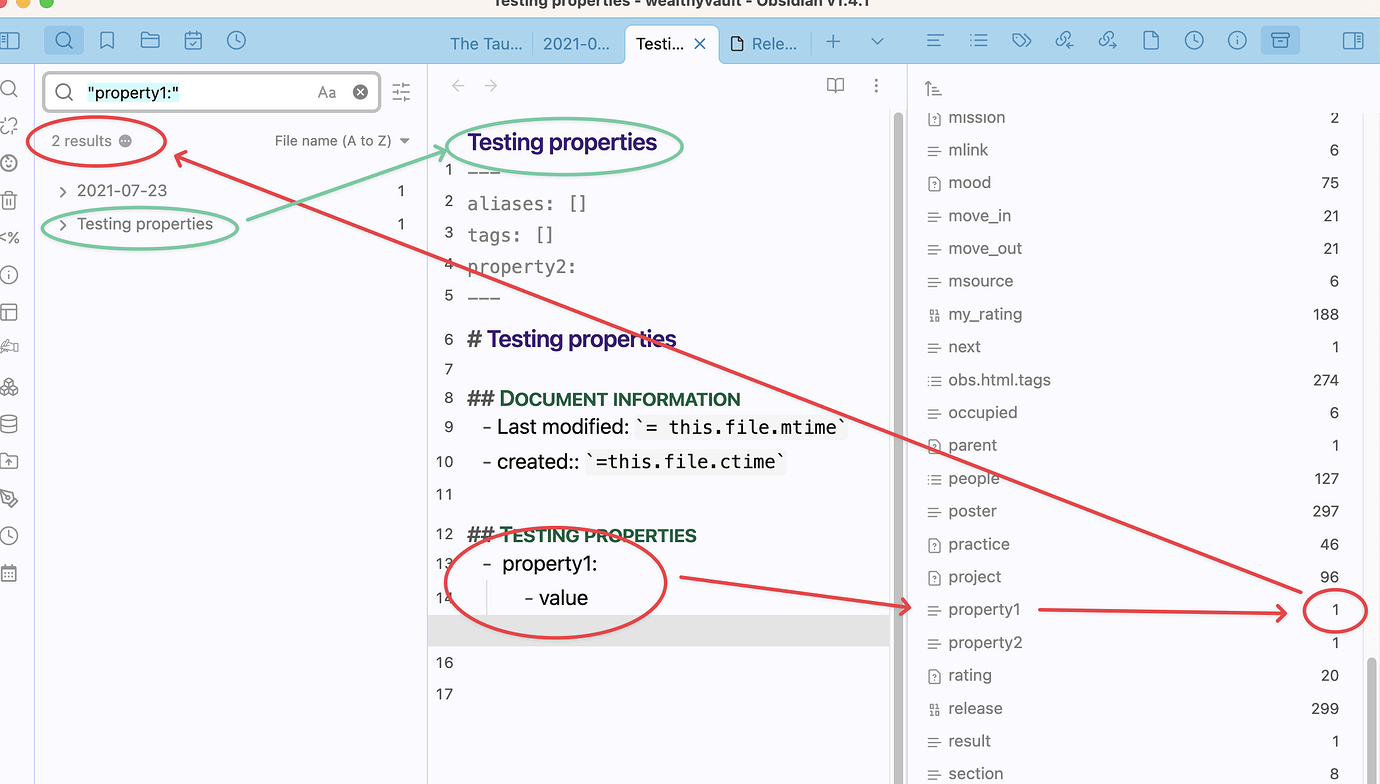Viewport: 1380px width, 784px height.
Task: Change sort order of the properties list
Action: 933,88
